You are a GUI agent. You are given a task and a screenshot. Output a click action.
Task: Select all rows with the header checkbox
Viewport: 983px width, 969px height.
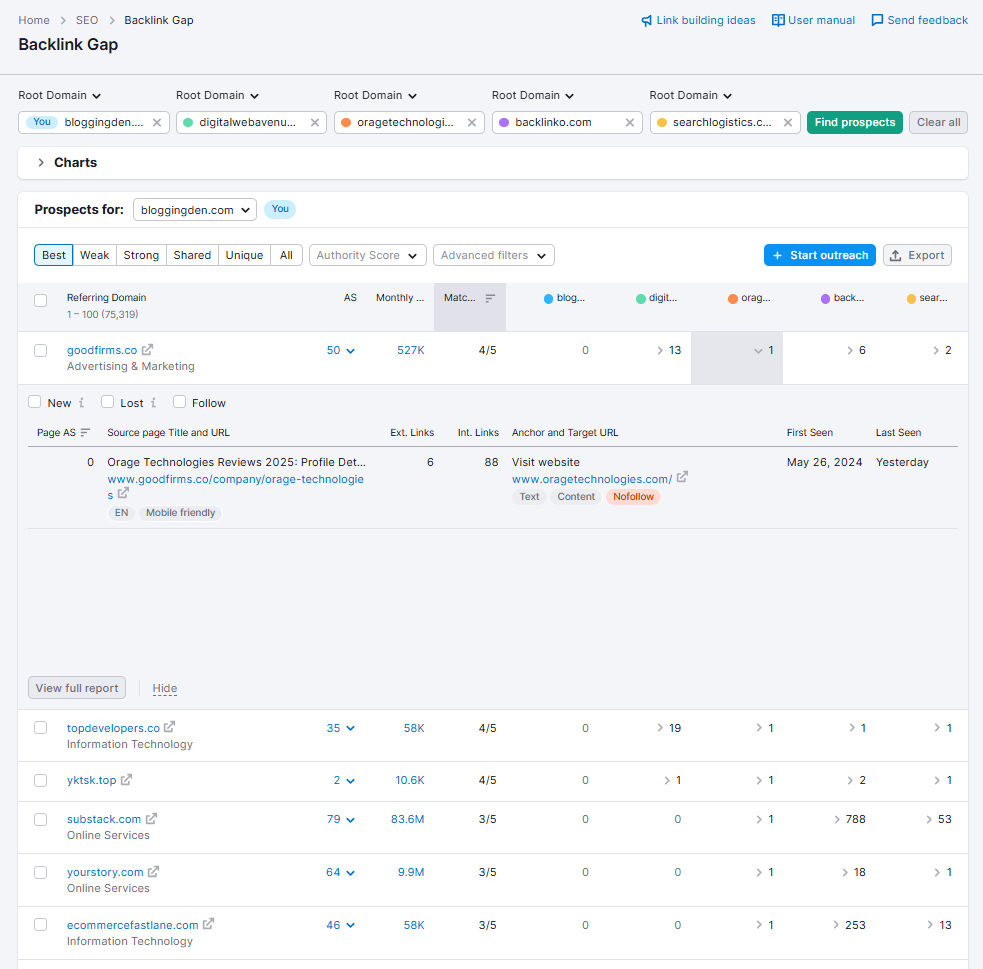[40, 299]
